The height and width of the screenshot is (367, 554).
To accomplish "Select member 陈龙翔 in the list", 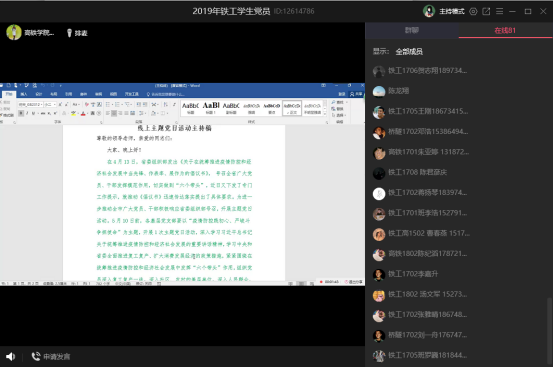I will (459, 91).
